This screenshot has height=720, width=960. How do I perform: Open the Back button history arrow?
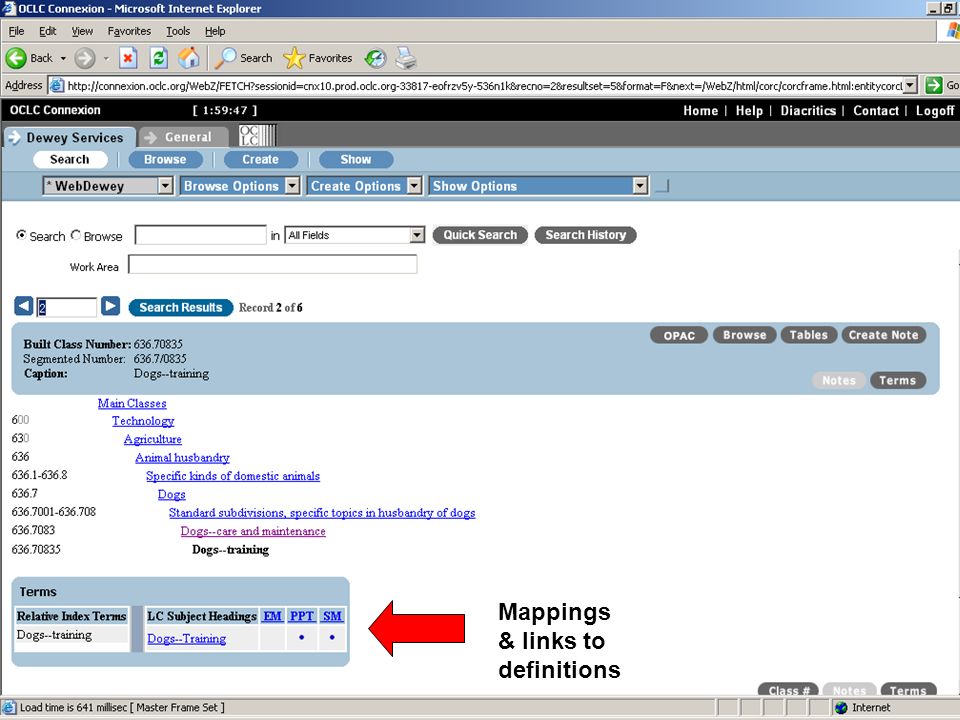pyautogui.click(x=62, y=58)
